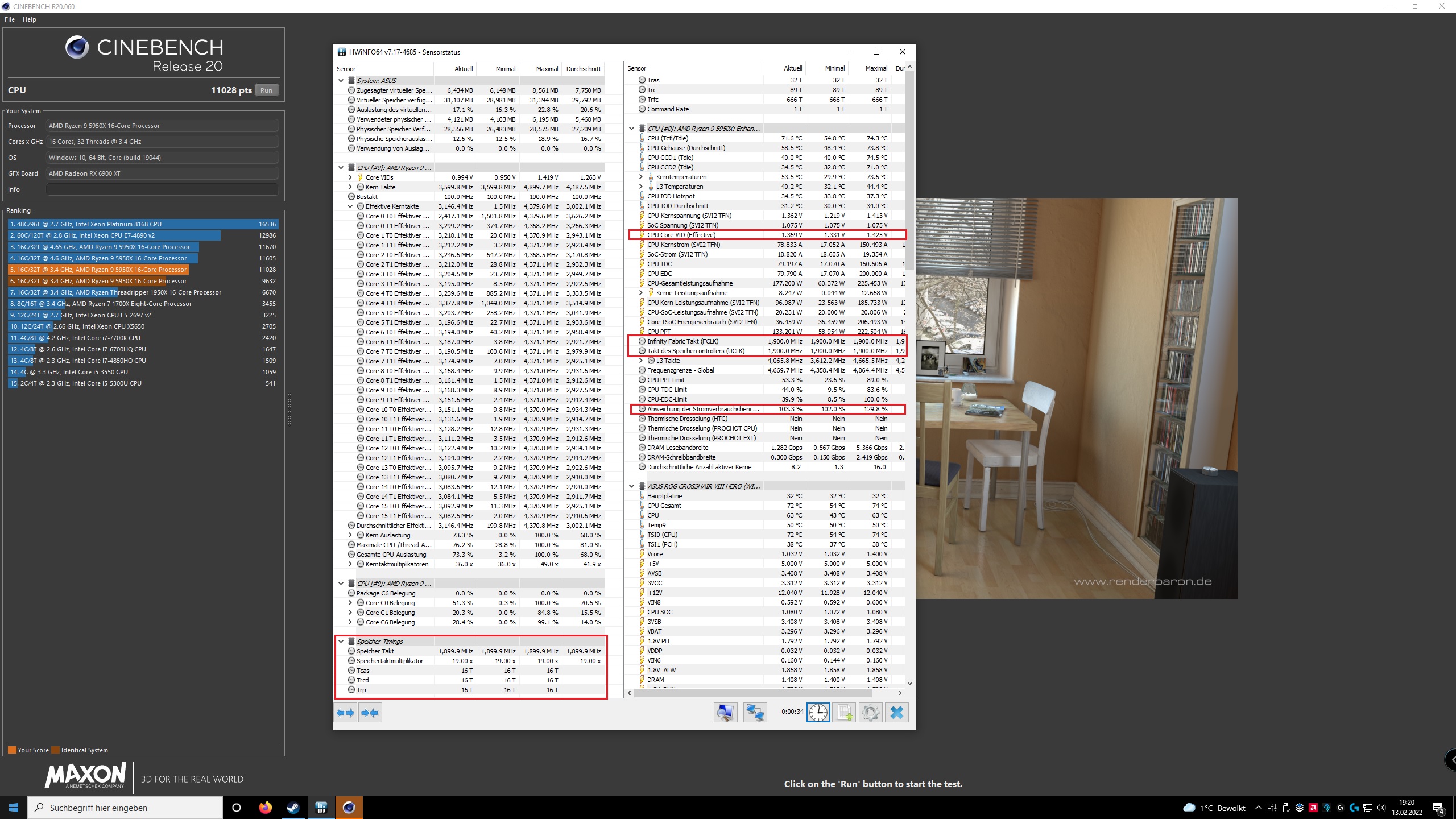Open the Cinebench File menu
1456x819 pixels.
pyautogui.click(x=10, y=19)
